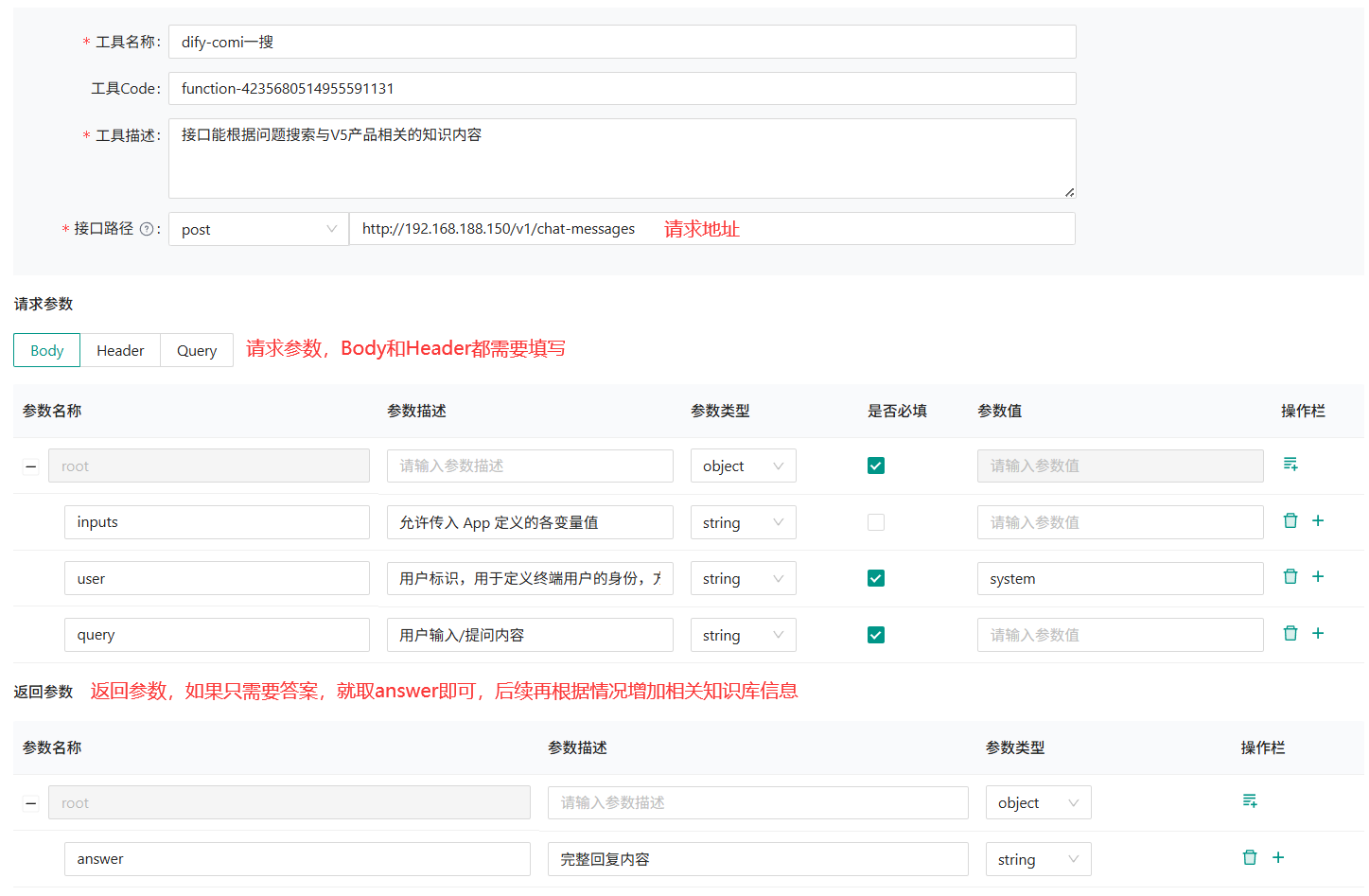Add a row after the query parameter
Viewport: 1369px width, 896px height.
coord(1318,633)
